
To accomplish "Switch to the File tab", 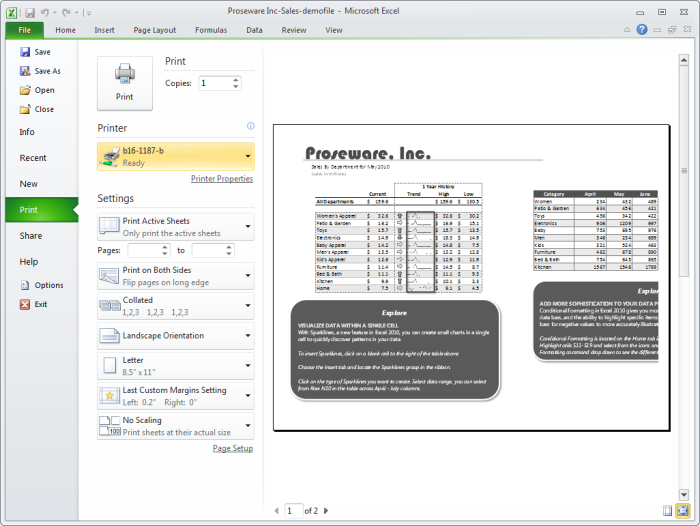I will 25,30.
